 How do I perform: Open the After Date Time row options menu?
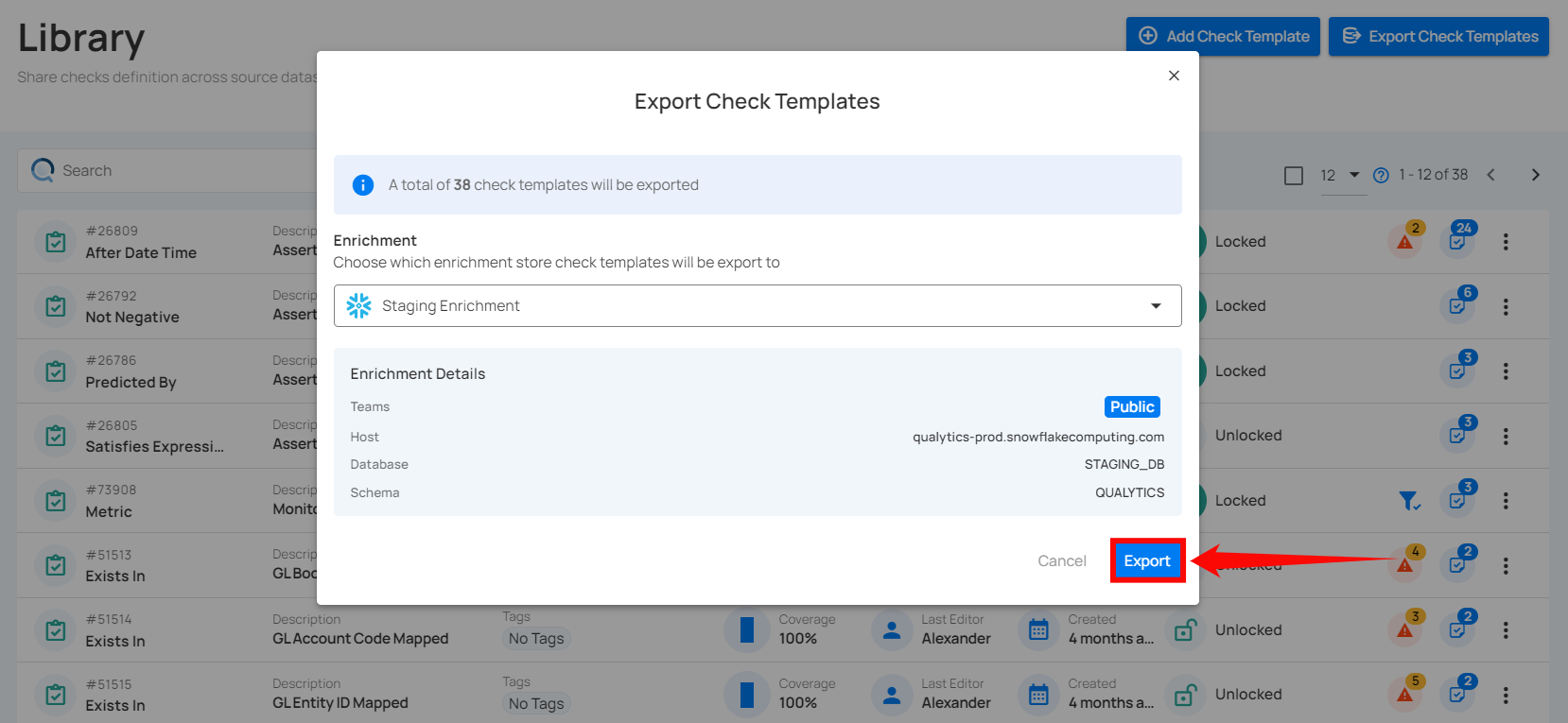pyautogui.click(x=1506, y=242)
